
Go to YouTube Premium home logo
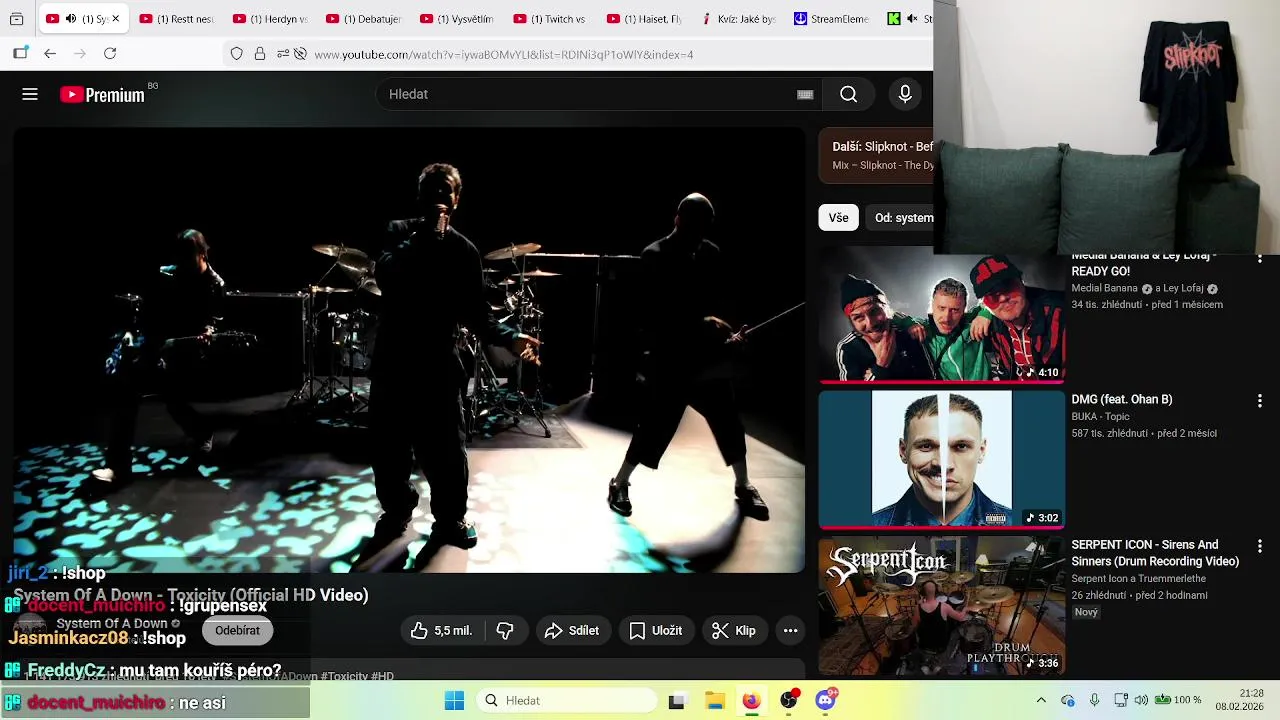[x=102, y=95]
